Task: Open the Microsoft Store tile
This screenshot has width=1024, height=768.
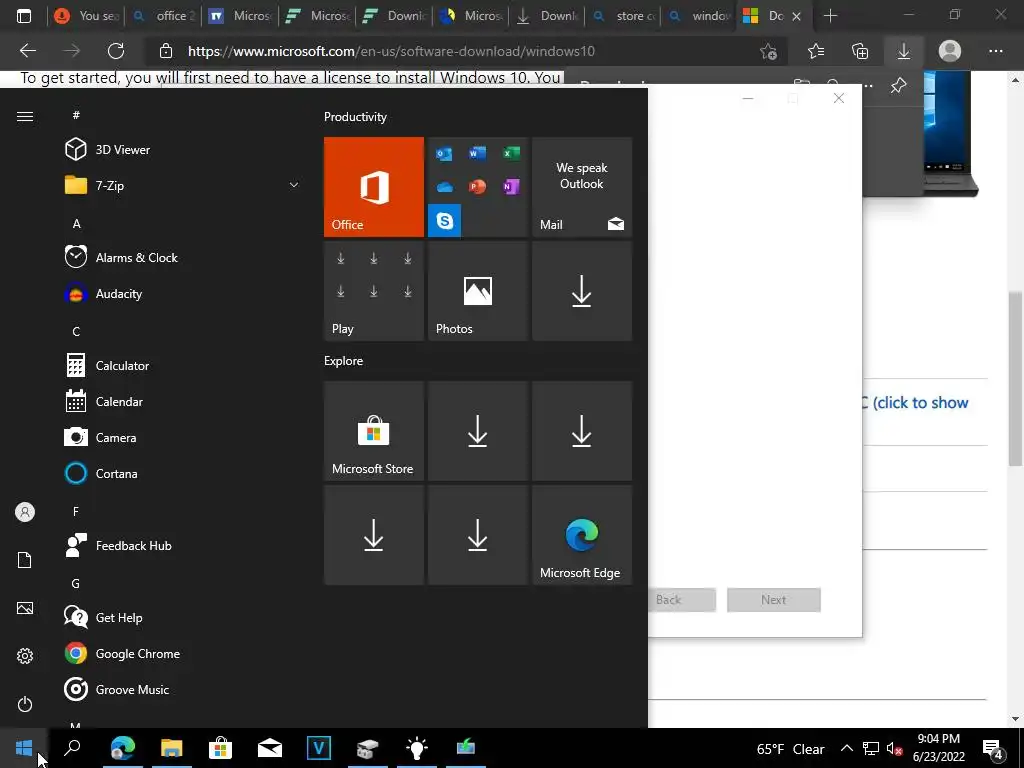Action: point(374,431)
